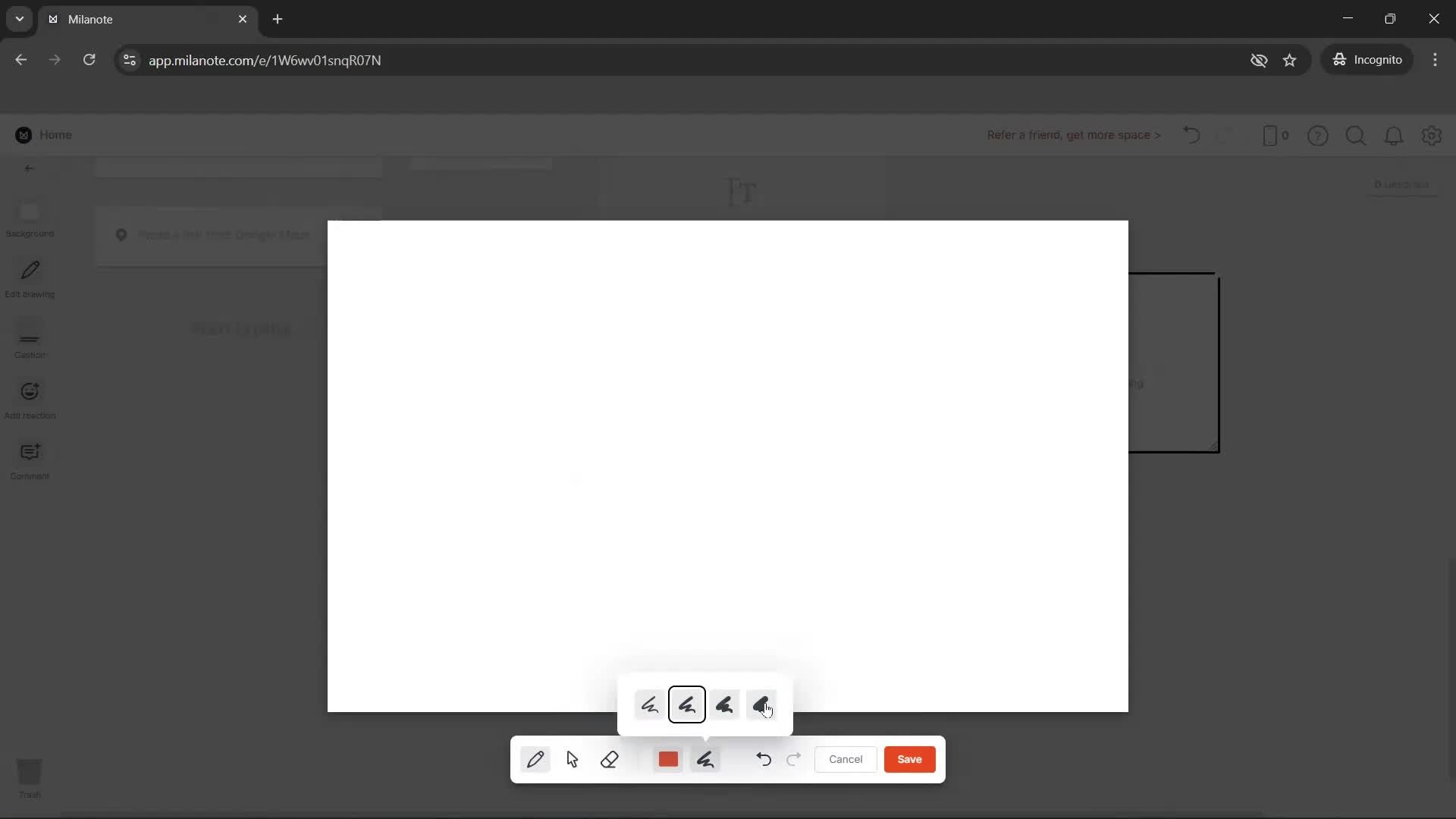Open the Trash in the sidebar
This screenshot has height=819, width=1456.
(30, 779)
